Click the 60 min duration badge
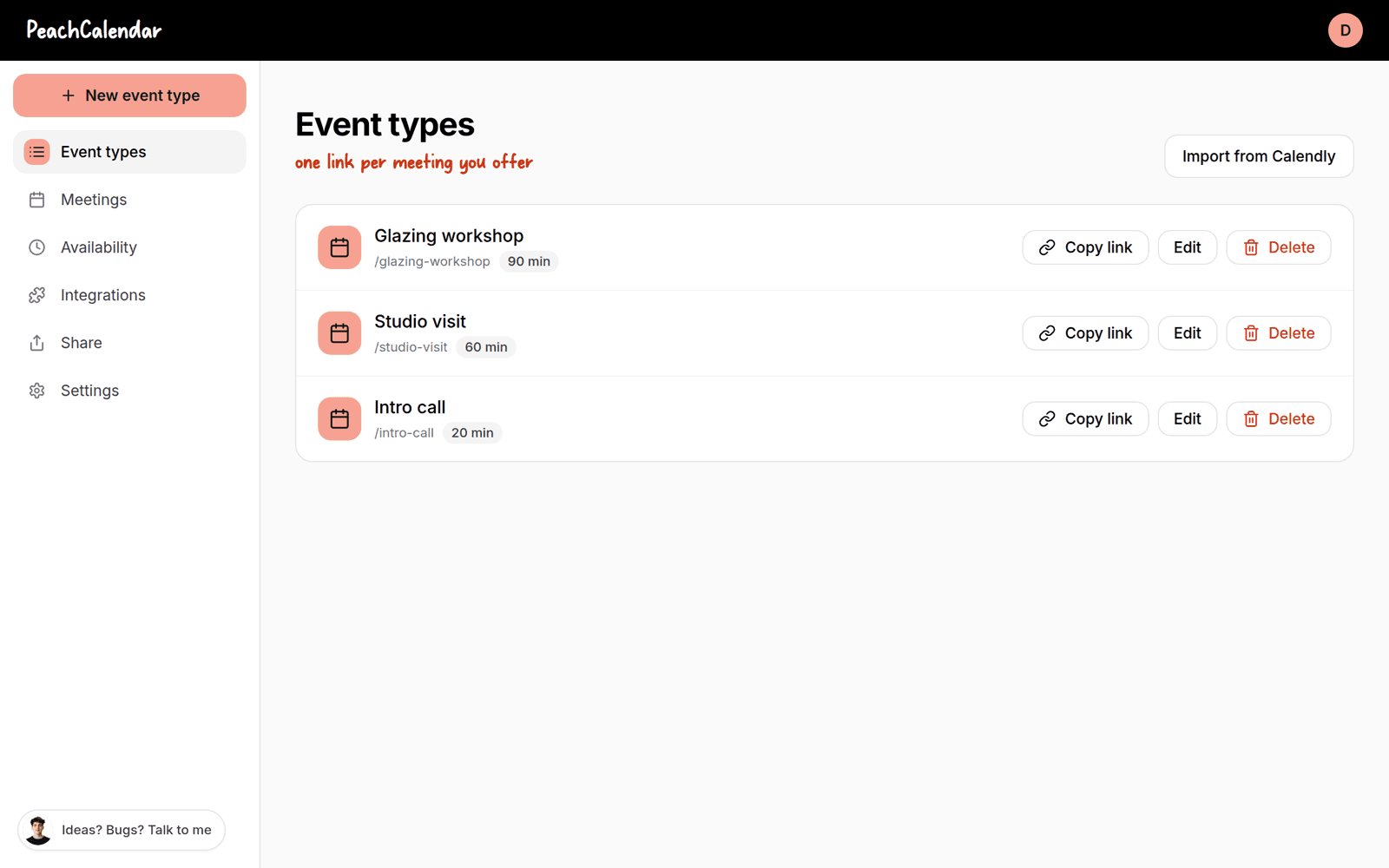1389x868 pixels. tap(486, 347)
